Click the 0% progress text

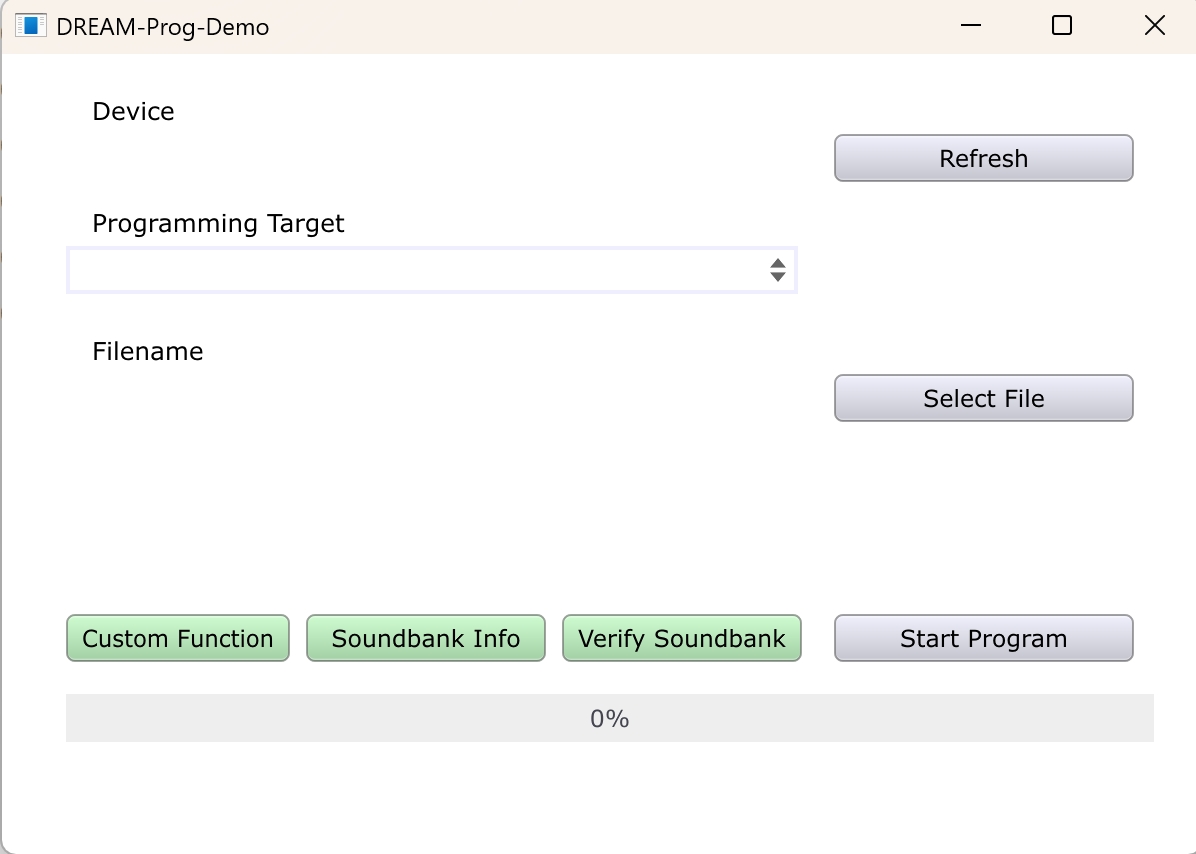pyautogui.click(x=609, y=718)
